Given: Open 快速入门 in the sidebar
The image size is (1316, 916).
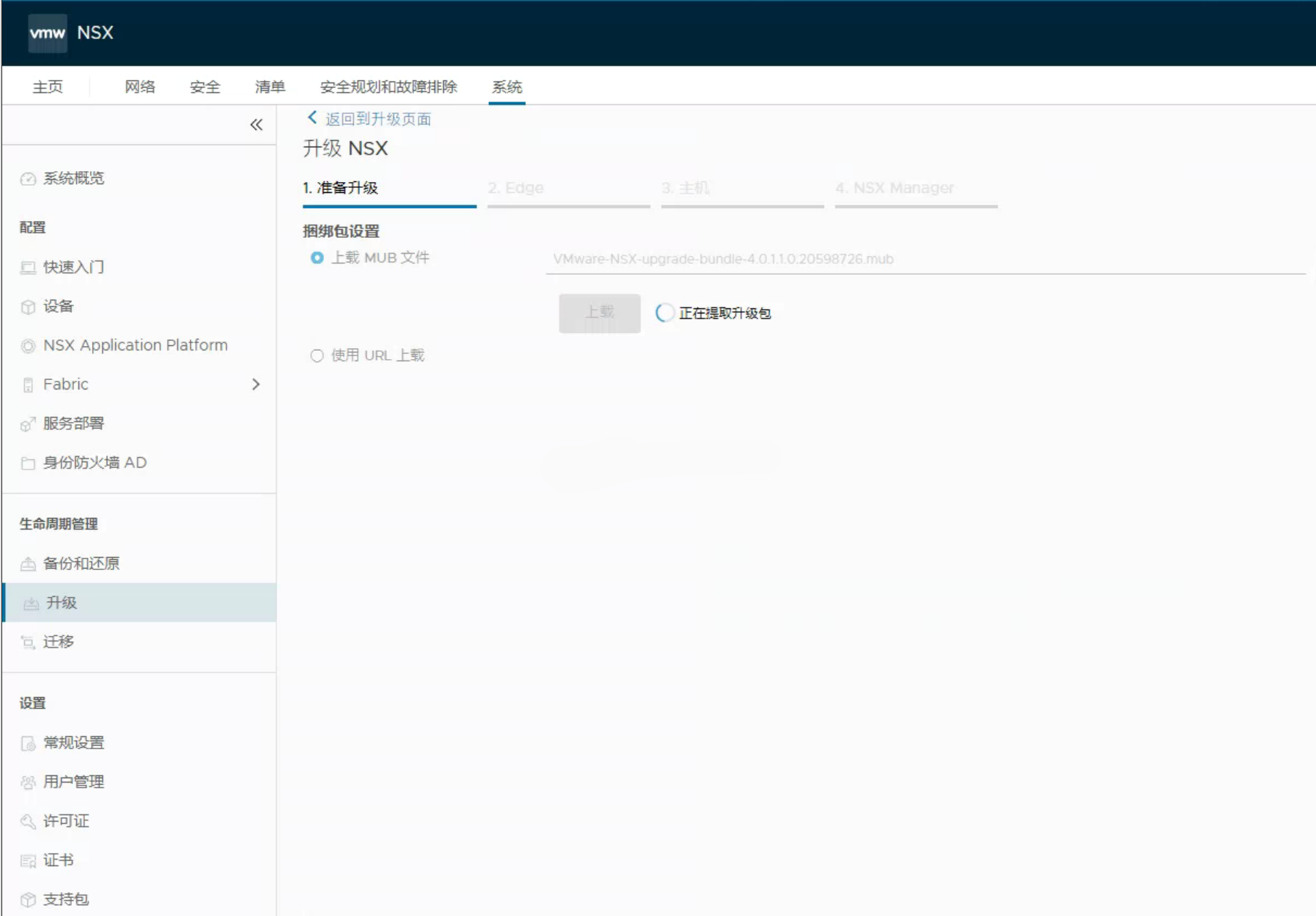Looking at the screenshot, I should click(x=74, y=267).
